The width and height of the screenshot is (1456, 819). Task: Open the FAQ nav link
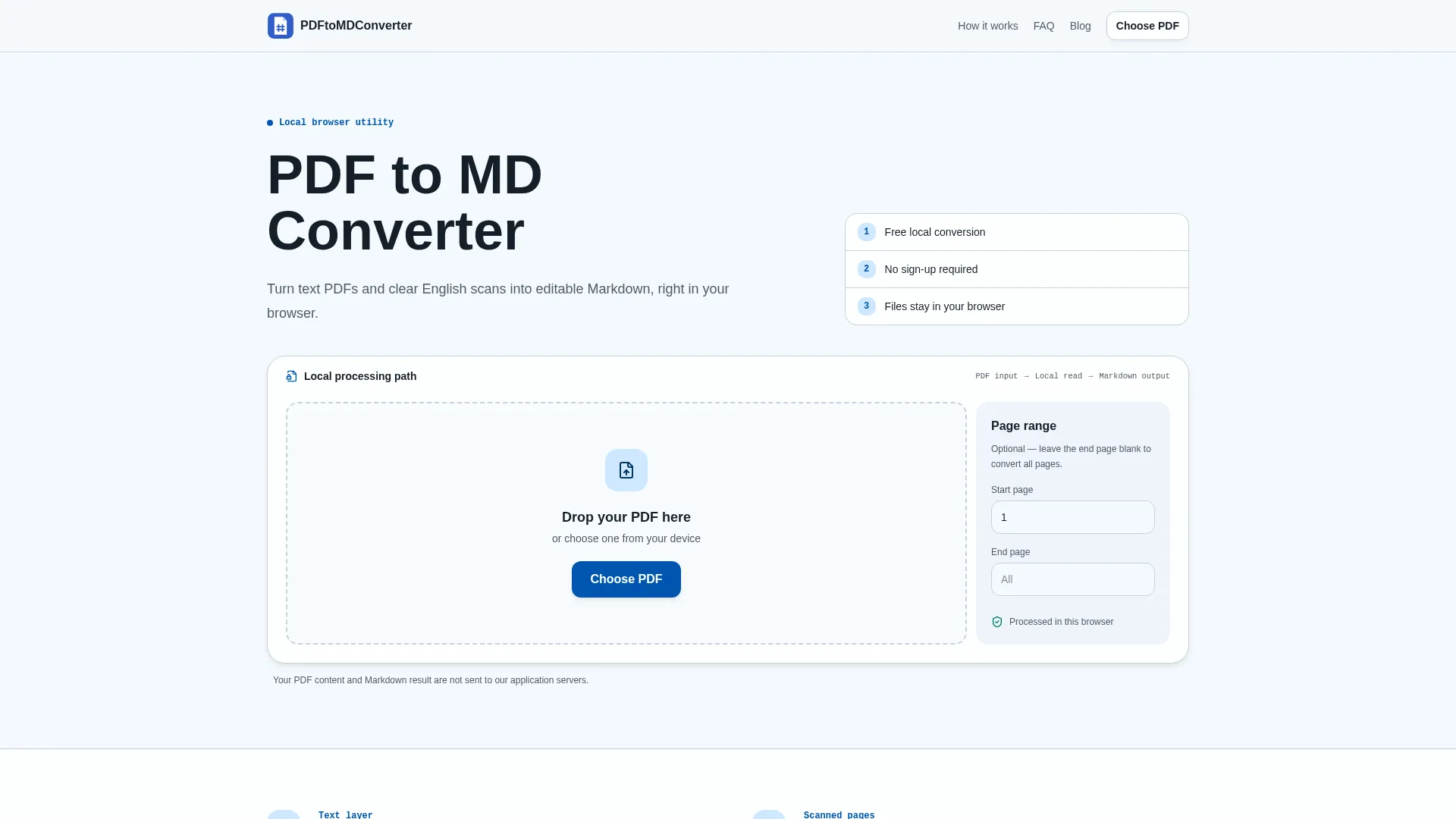[1043, 26]
